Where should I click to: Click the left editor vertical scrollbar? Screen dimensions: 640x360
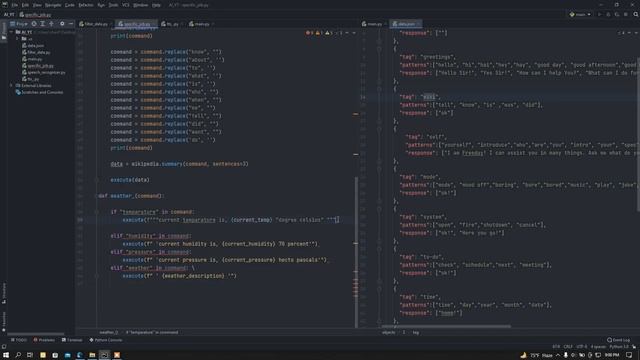click(356, 252)
